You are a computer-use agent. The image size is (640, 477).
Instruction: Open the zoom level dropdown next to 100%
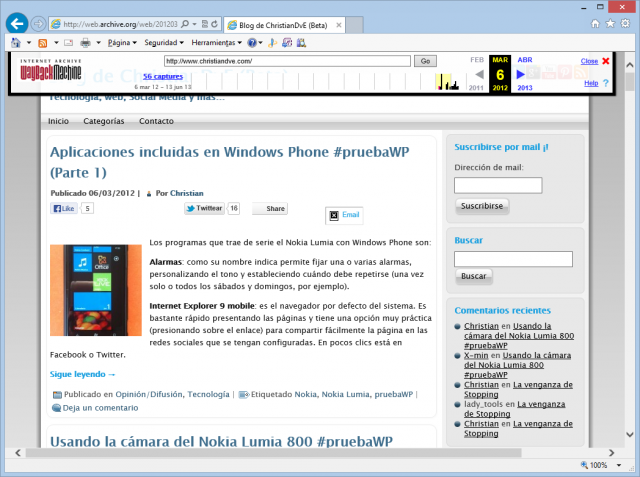(x=619, y=465)
